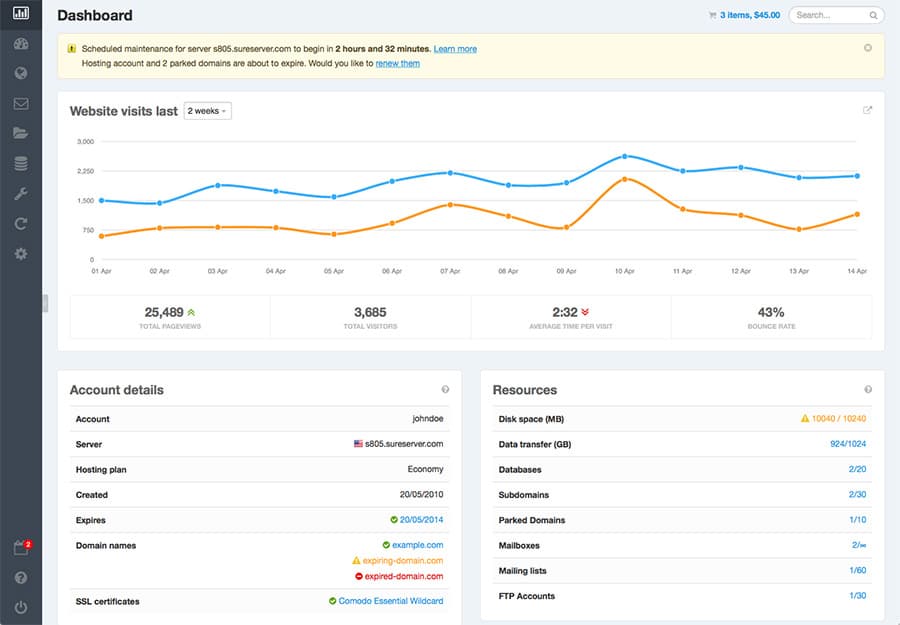Click the gear settings icon in sidebar
This screenshot has height=625, width=900.
tap(21, 254)
